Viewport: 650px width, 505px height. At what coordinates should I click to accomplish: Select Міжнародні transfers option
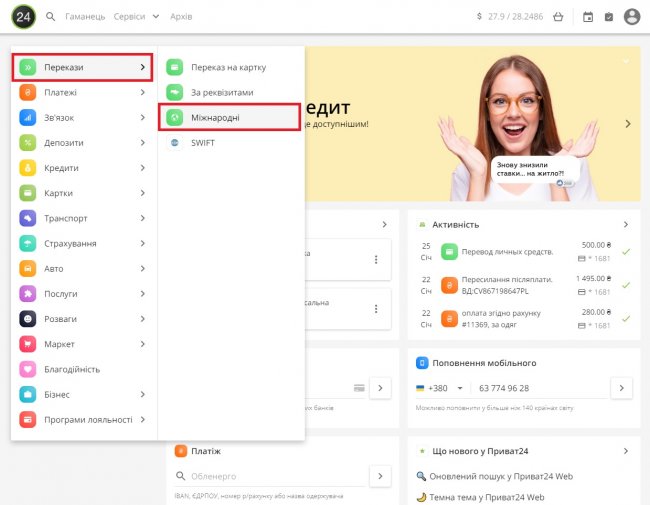(229, 118)
